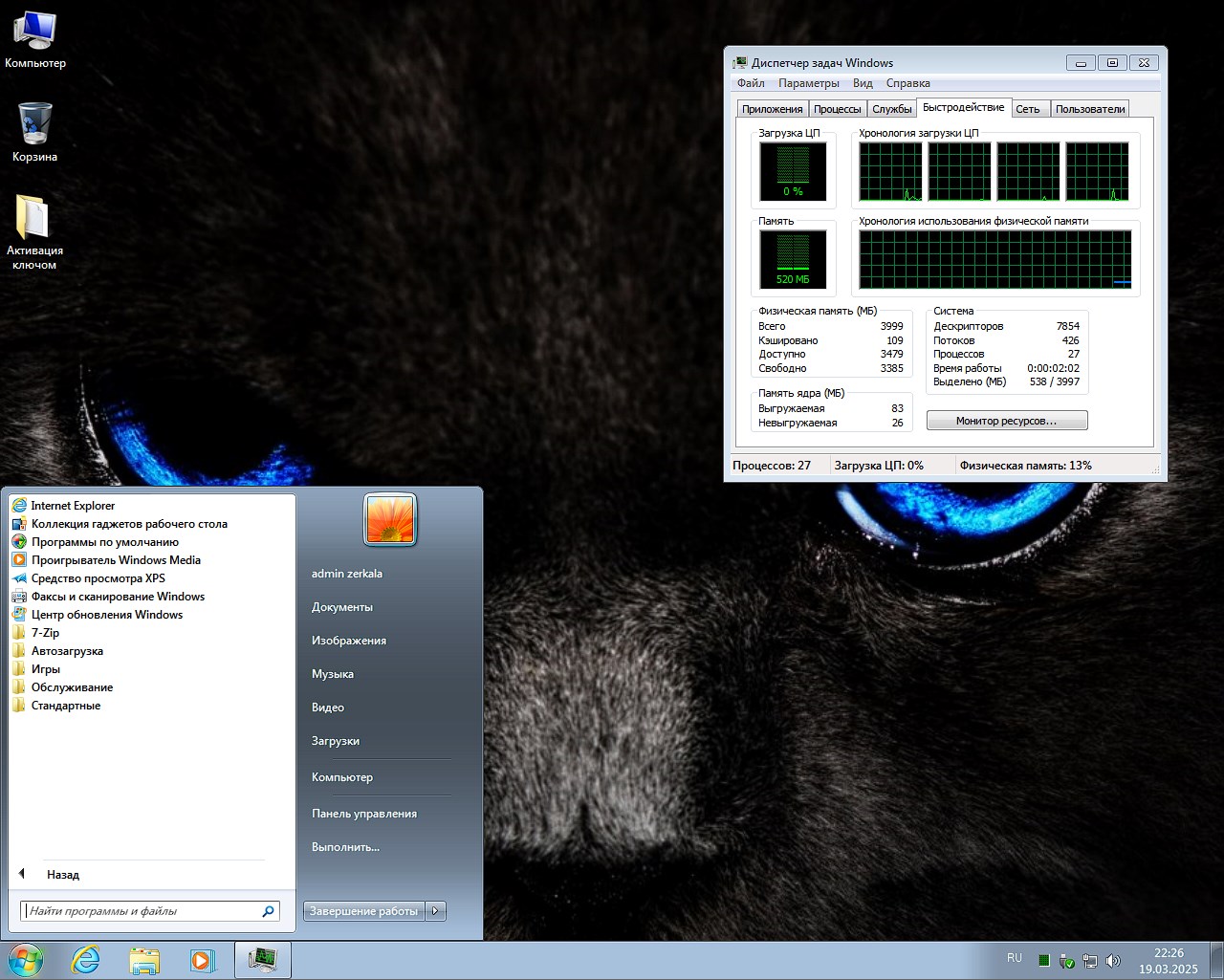The height and width of the screenshot is (980, 1224).
Task: Switch to the Процессы tab
Action: point(838,109)
